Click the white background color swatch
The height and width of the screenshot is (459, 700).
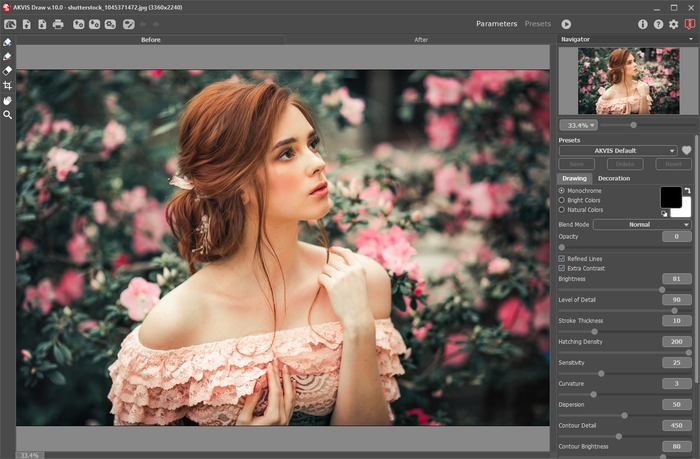tap(684, 212)
